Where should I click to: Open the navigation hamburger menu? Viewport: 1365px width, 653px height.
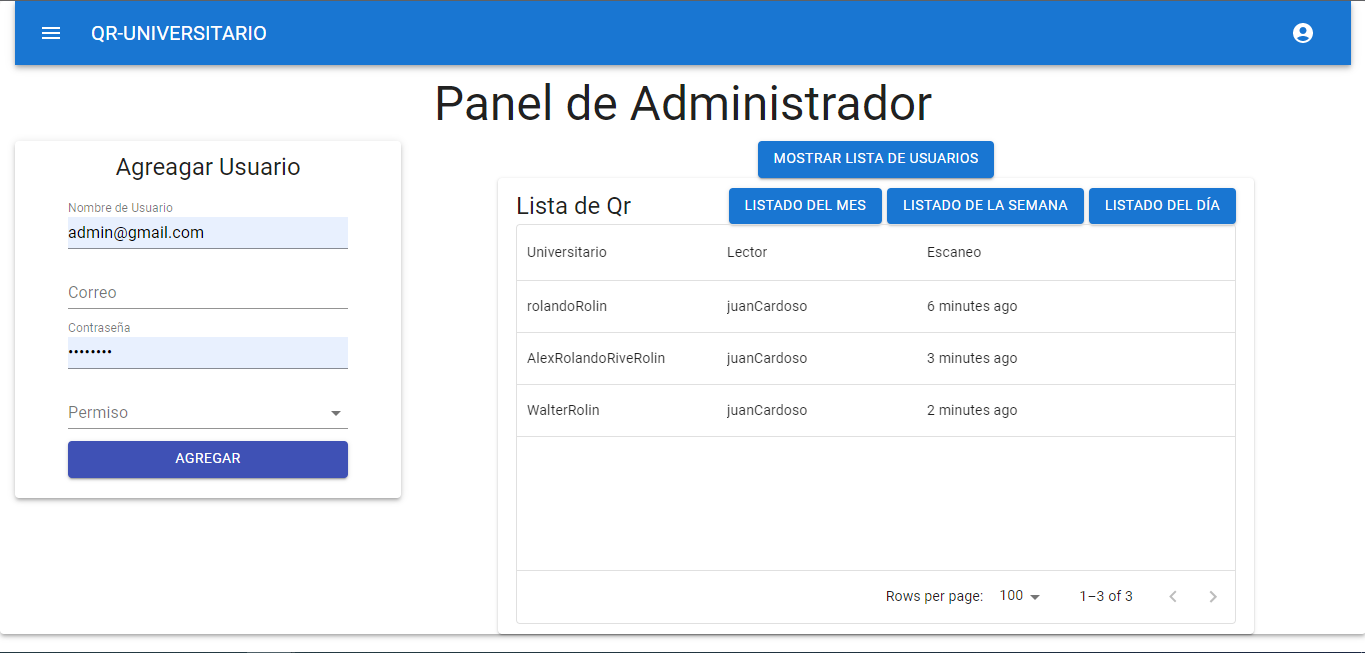click(x=50, y=33)
